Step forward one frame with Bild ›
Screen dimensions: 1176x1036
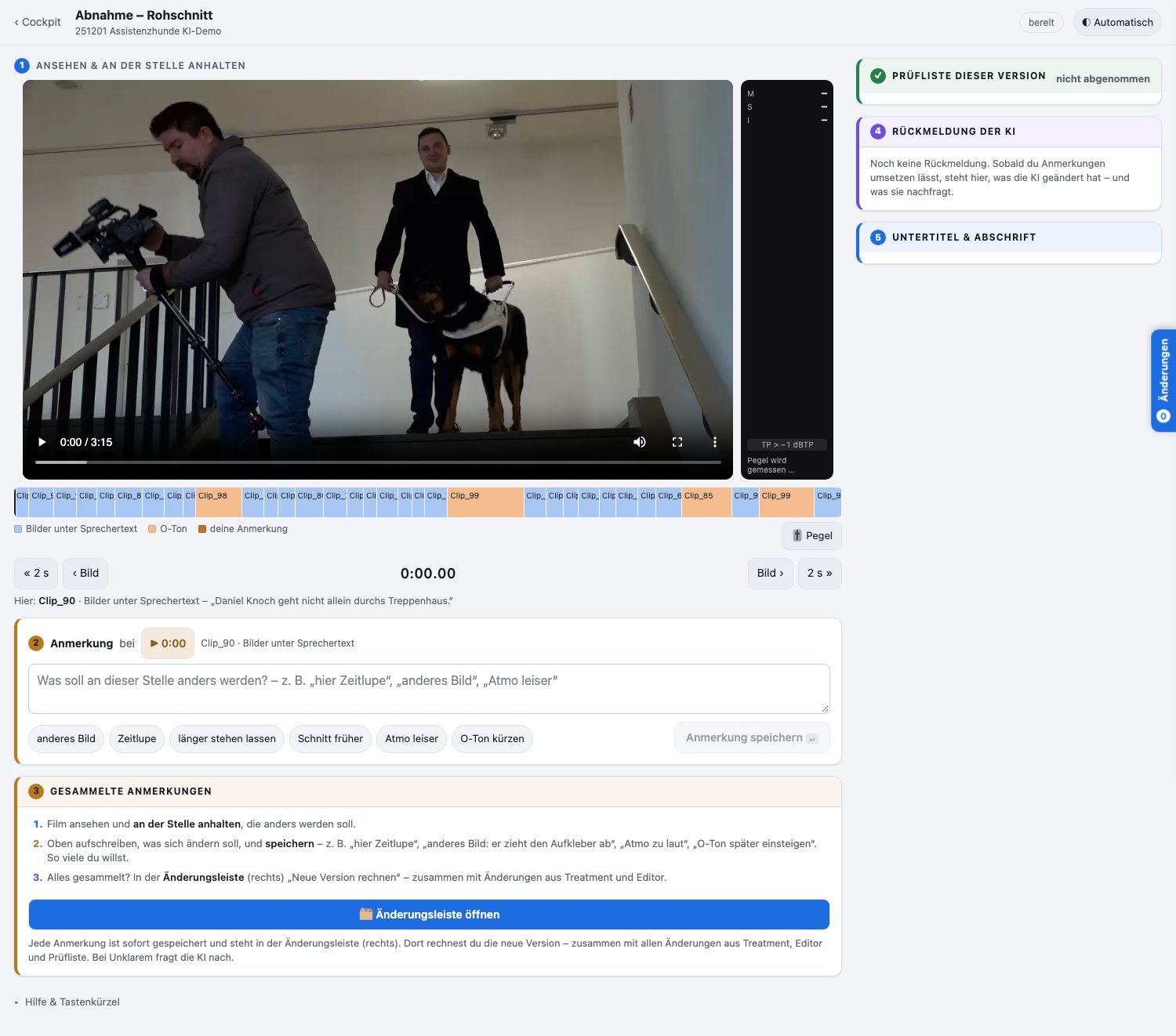tap(771, 573)
